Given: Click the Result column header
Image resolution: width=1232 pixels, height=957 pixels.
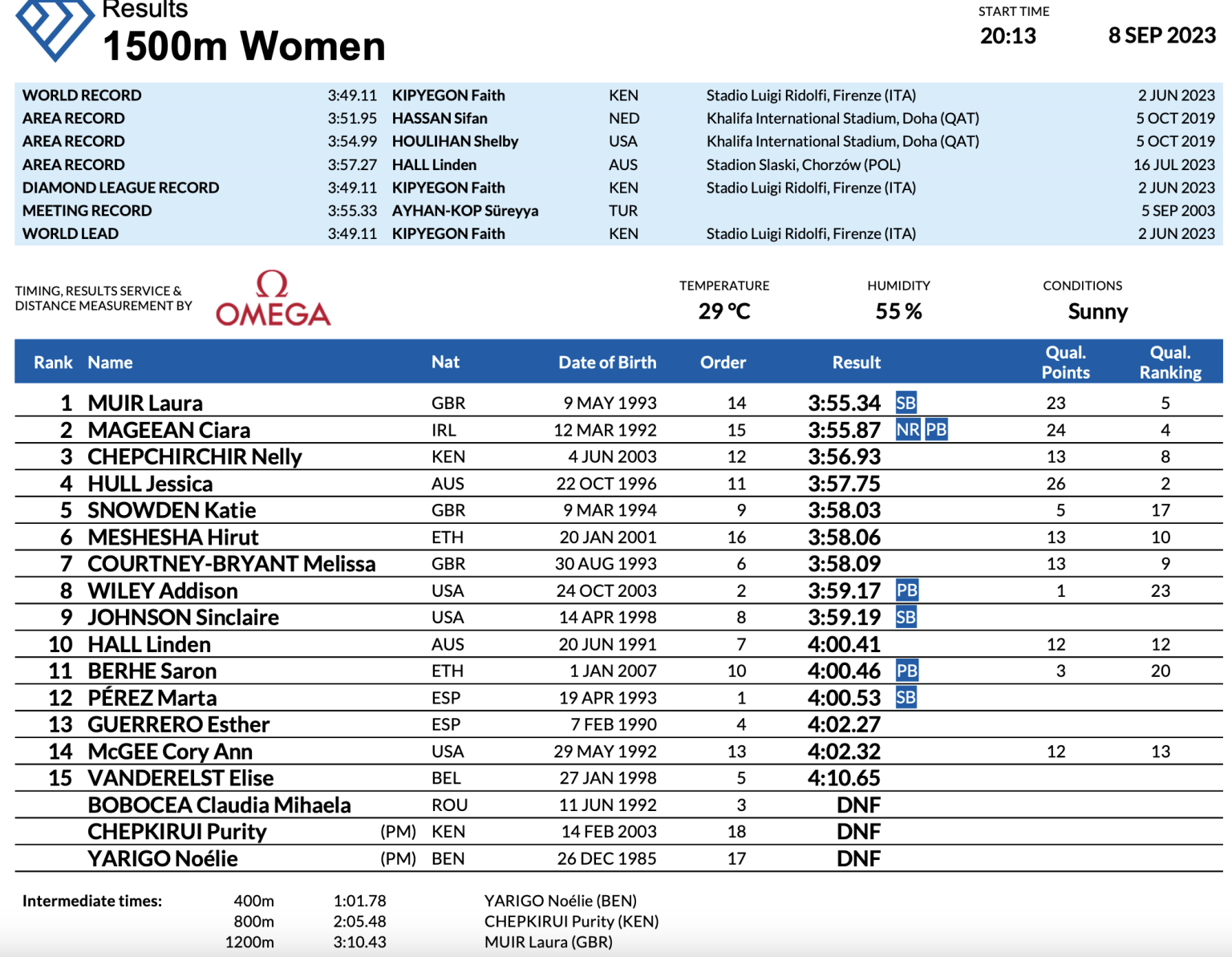Looking at the screenshot, I should coord(856,363).
